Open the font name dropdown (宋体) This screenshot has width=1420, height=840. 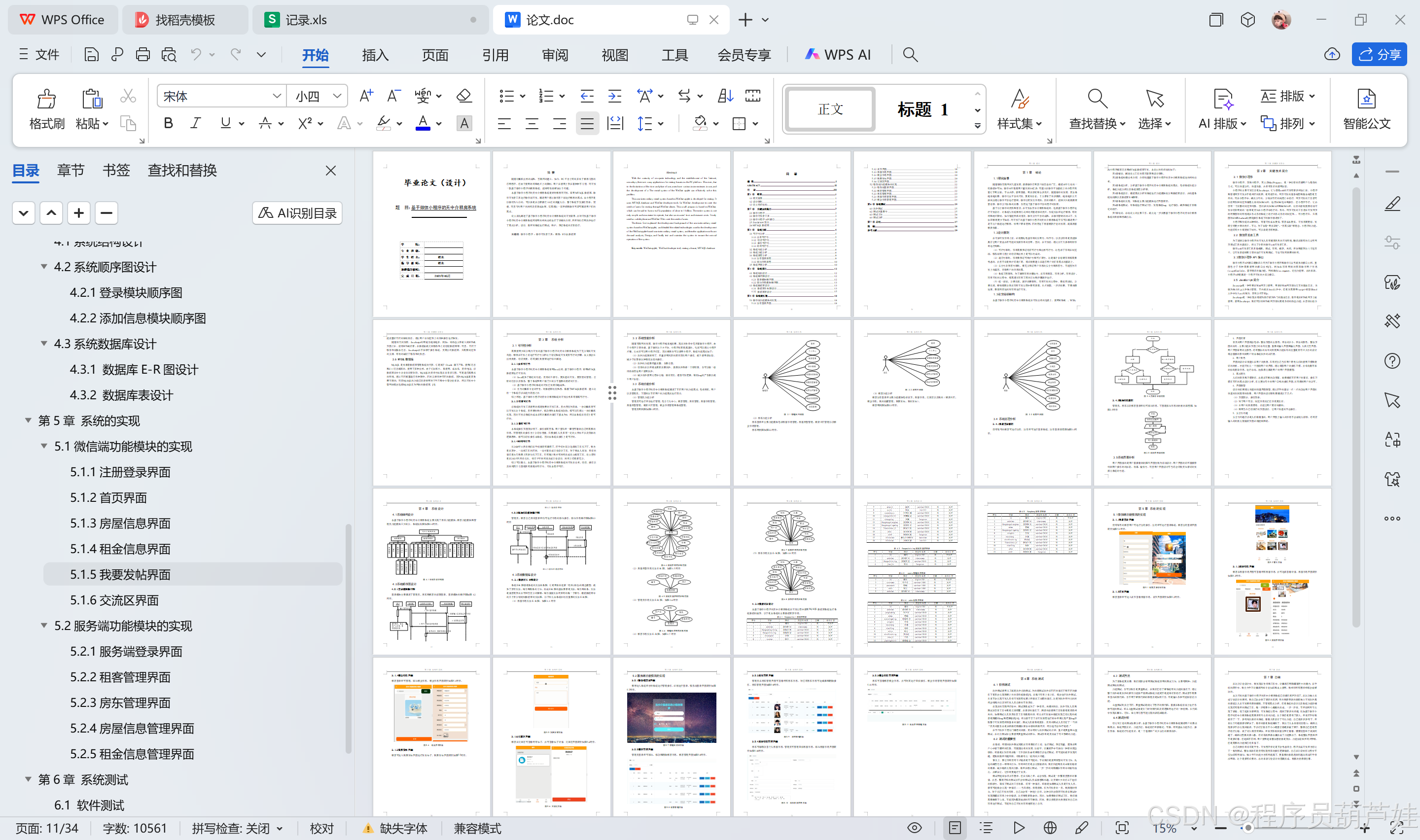(276, 96)
